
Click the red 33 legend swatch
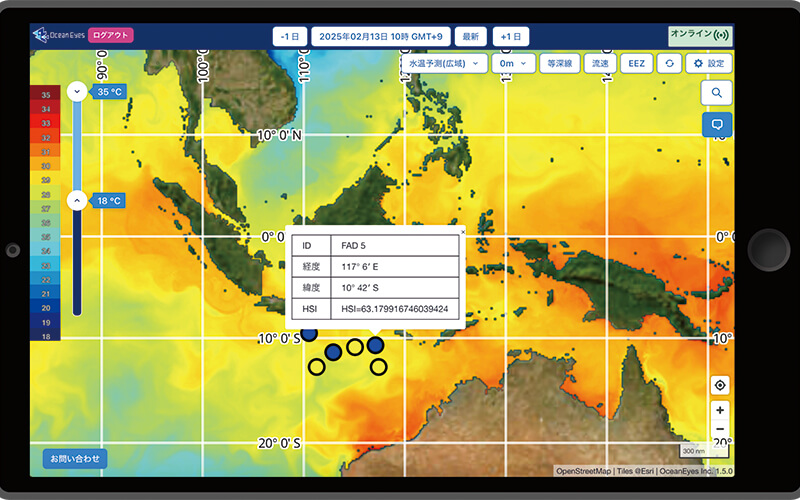click(45, 123)
